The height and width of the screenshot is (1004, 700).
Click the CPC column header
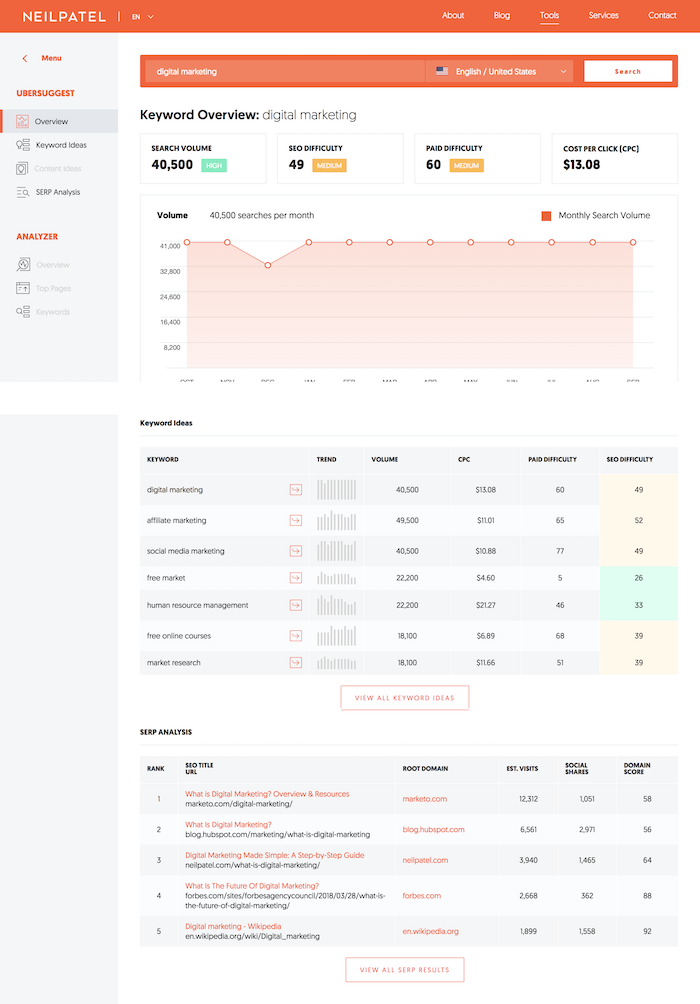click(x=464, y=460)
